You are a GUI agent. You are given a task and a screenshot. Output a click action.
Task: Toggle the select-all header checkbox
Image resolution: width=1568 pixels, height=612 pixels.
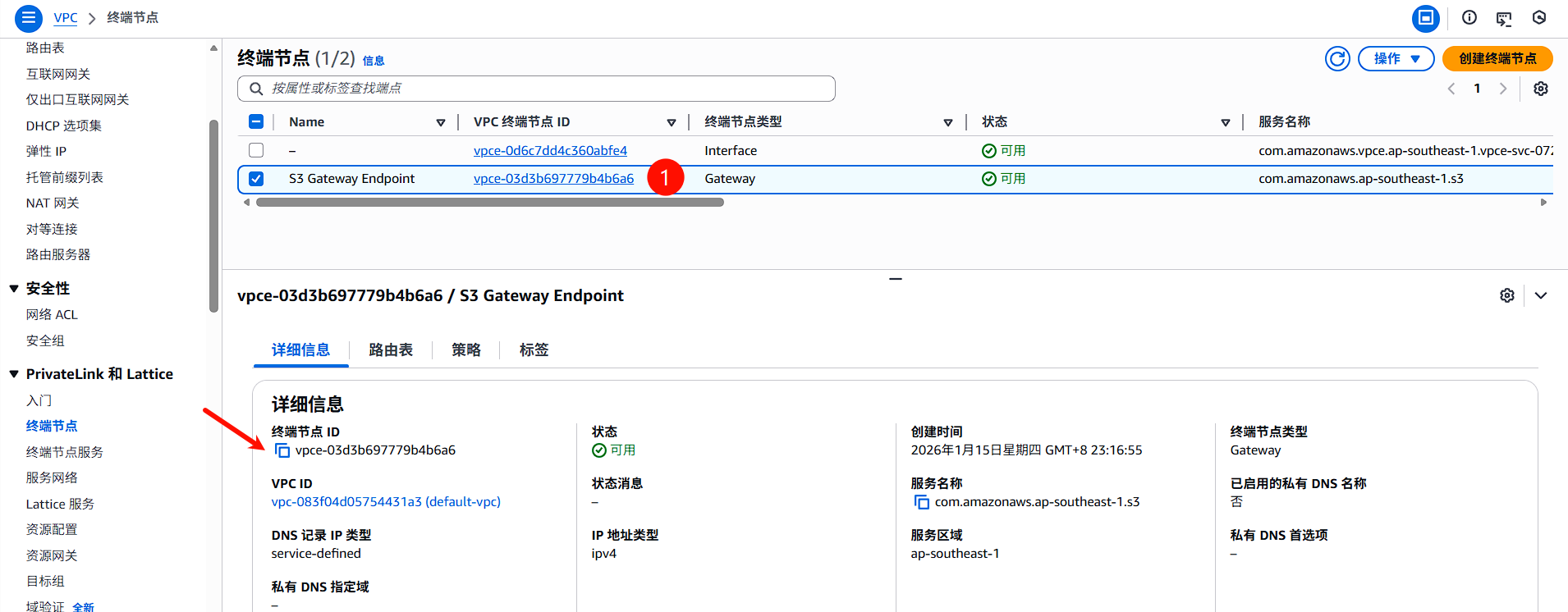coord(256,122)
